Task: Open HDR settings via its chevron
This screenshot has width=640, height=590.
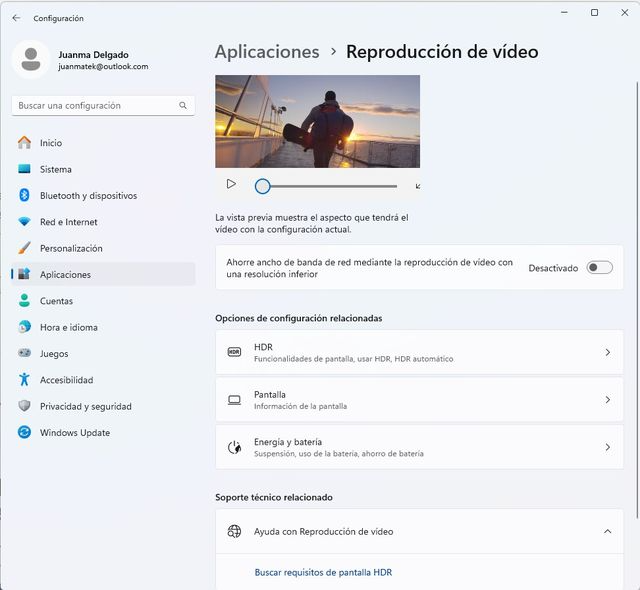Action: coord(607,352)
